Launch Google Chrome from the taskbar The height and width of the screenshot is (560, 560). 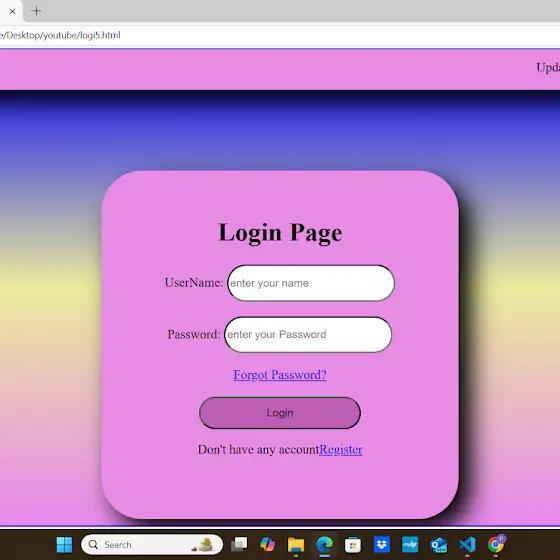click(496, 544)
